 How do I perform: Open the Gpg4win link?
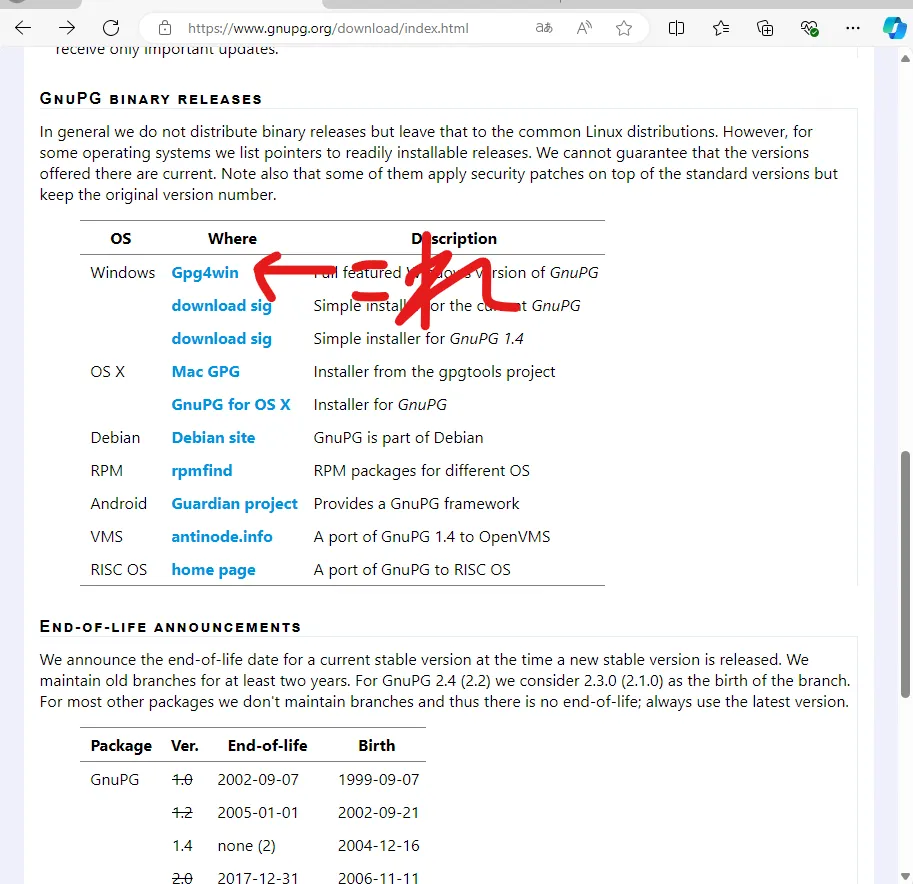click(205, 273)
